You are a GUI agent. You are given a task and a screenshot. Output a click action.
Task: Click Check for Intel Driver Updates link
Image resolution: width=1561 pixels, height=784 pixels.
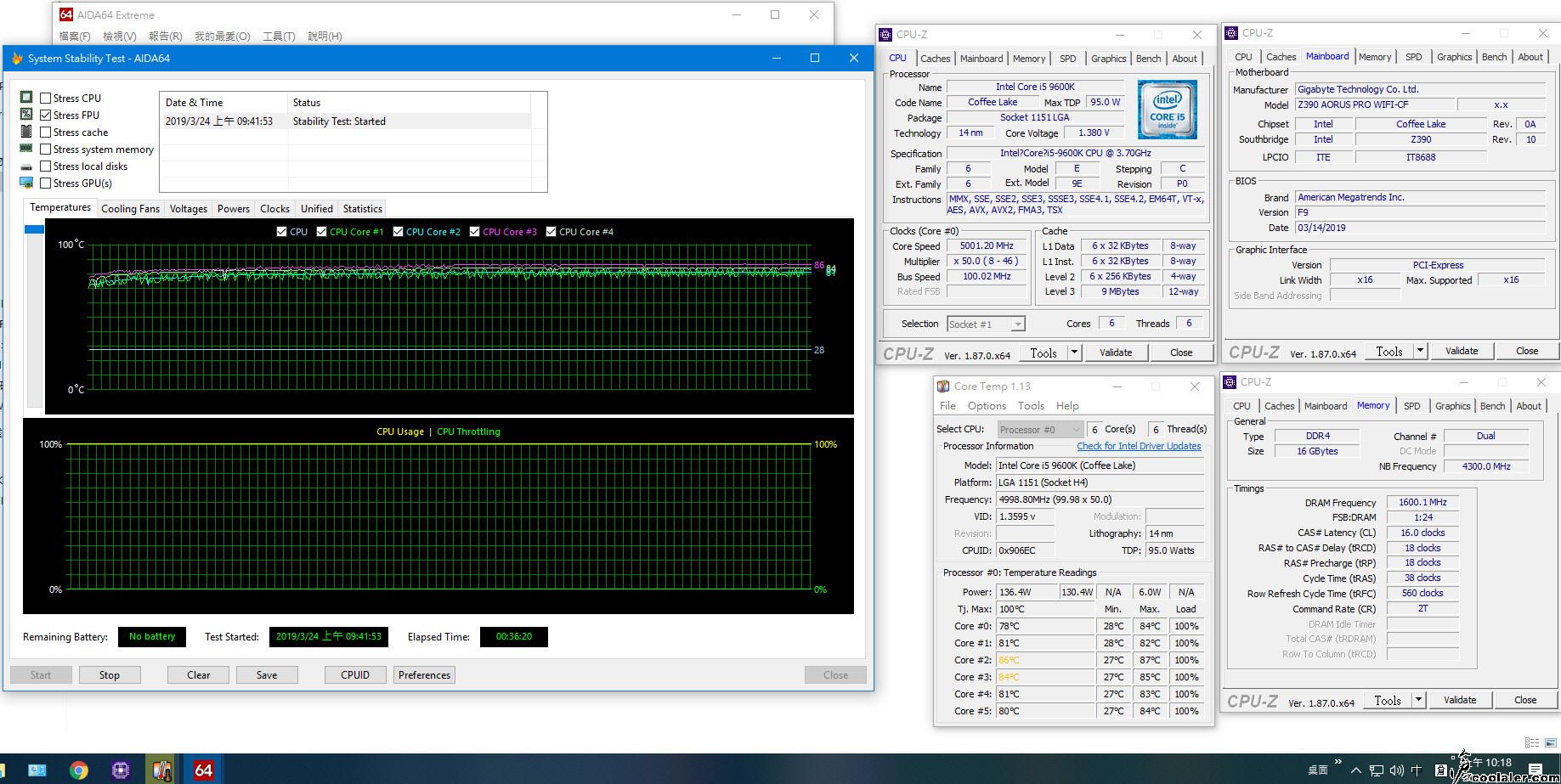(x=1139, y=446)
